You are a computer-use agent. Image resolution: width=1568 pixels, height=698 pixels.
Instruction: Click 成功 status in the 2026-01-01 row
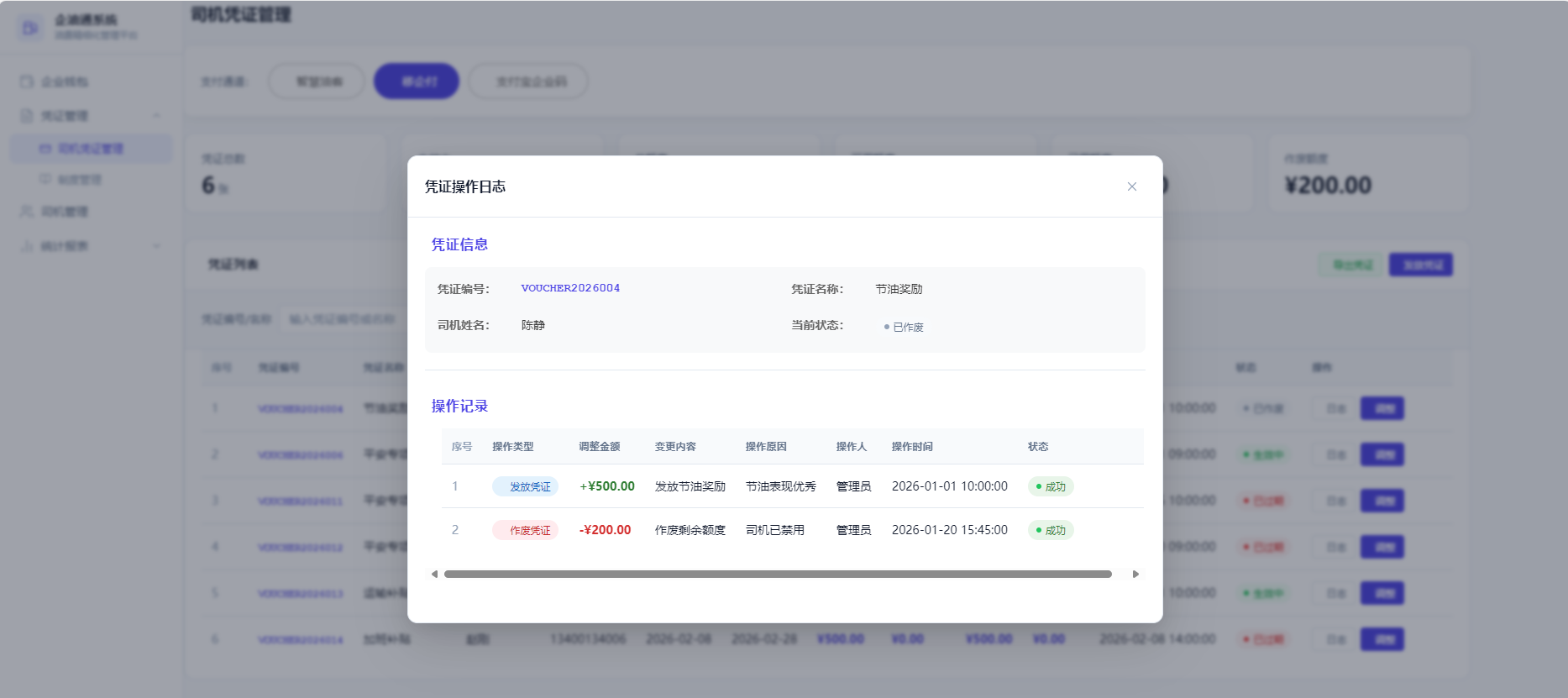[1051, 486]
